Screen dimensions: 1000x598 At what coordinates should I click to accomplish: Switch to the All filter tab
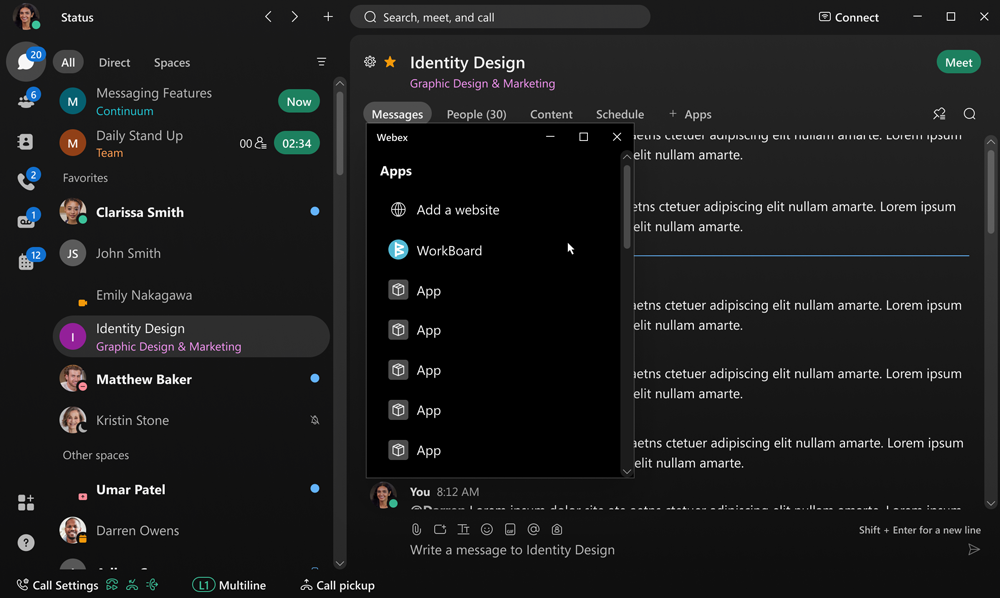point(68,62)
